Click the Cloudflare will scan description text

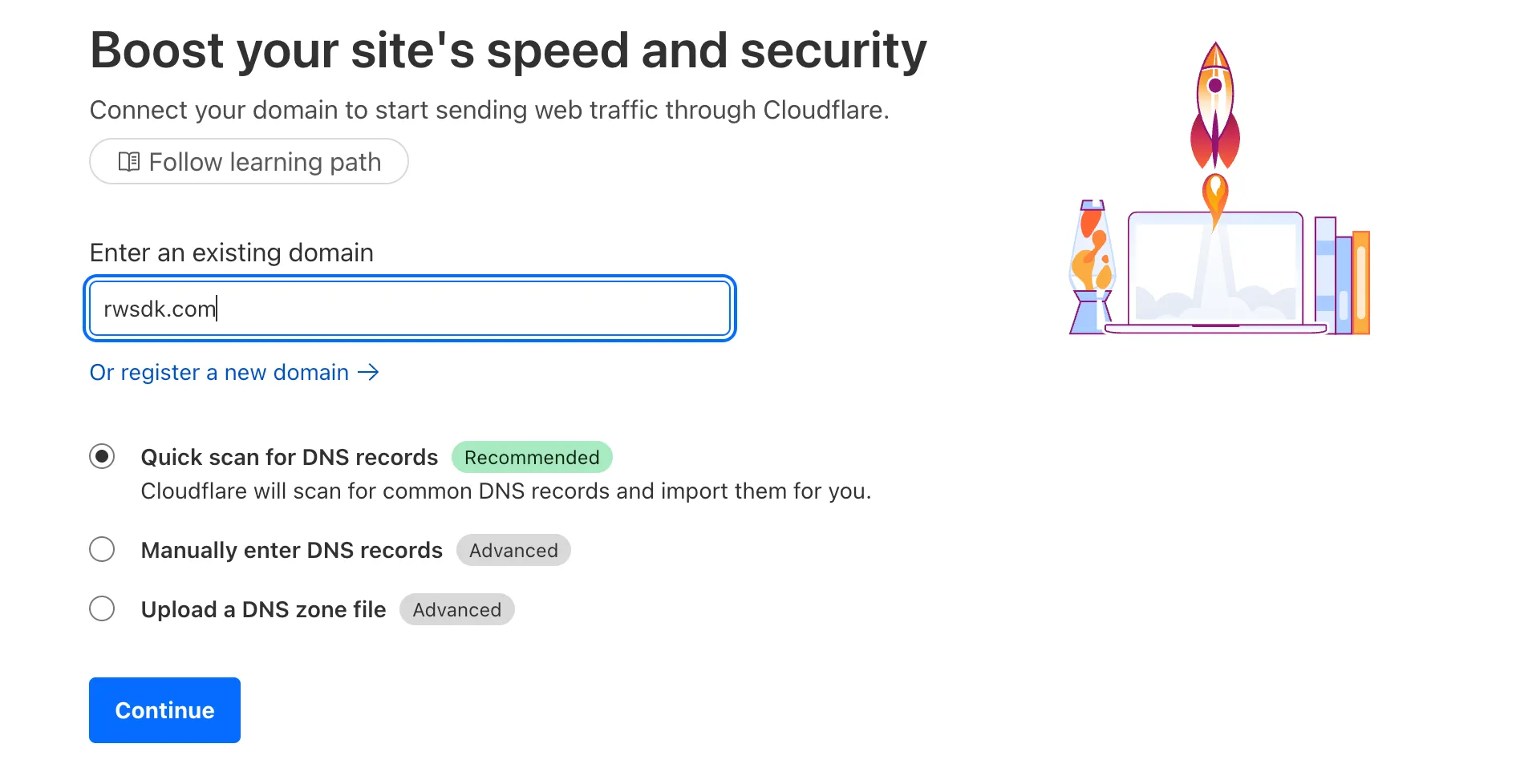[505, 491]
